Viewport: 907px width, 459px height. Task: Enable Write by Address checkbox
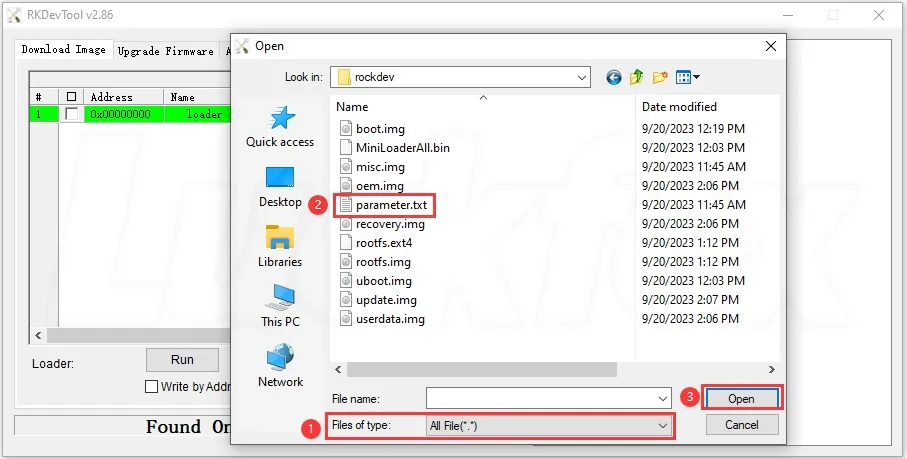click(x=151, y=387)
